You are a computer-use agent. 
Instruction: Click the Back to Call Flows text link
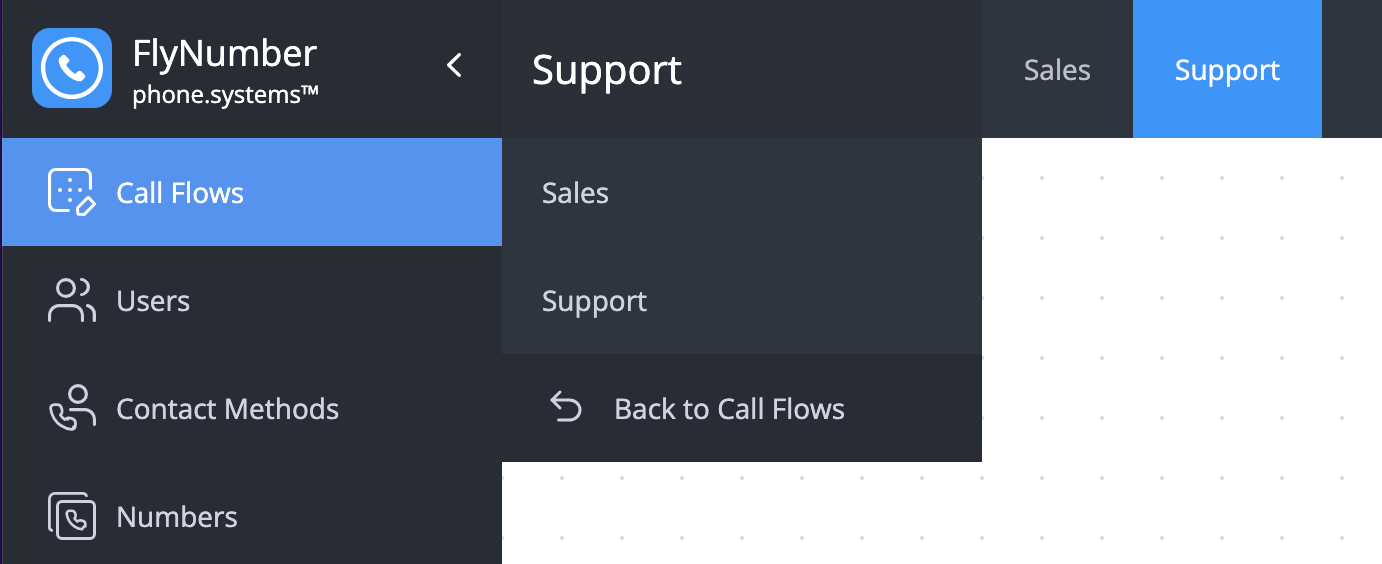pyautogui.click(x=729, y=409)
